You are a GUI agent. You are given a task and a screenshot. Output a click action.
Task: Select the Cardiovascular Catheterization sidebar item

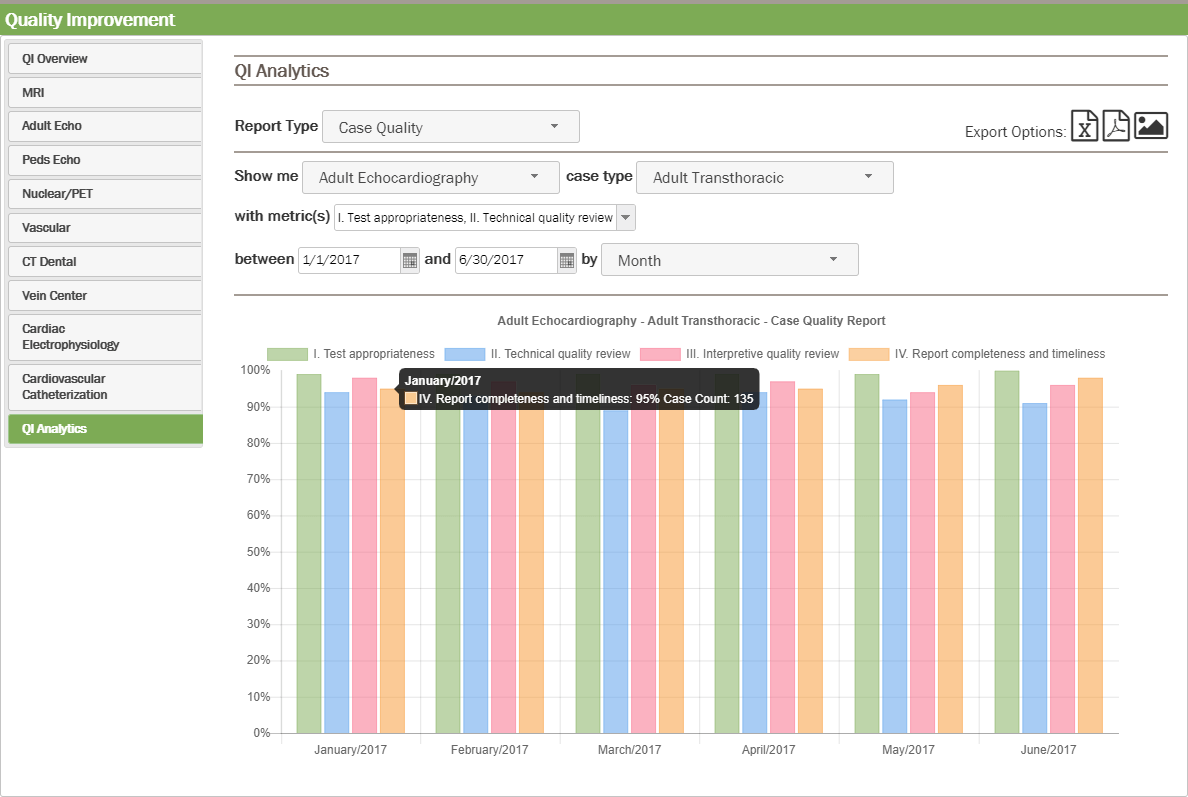pos(104,386)
